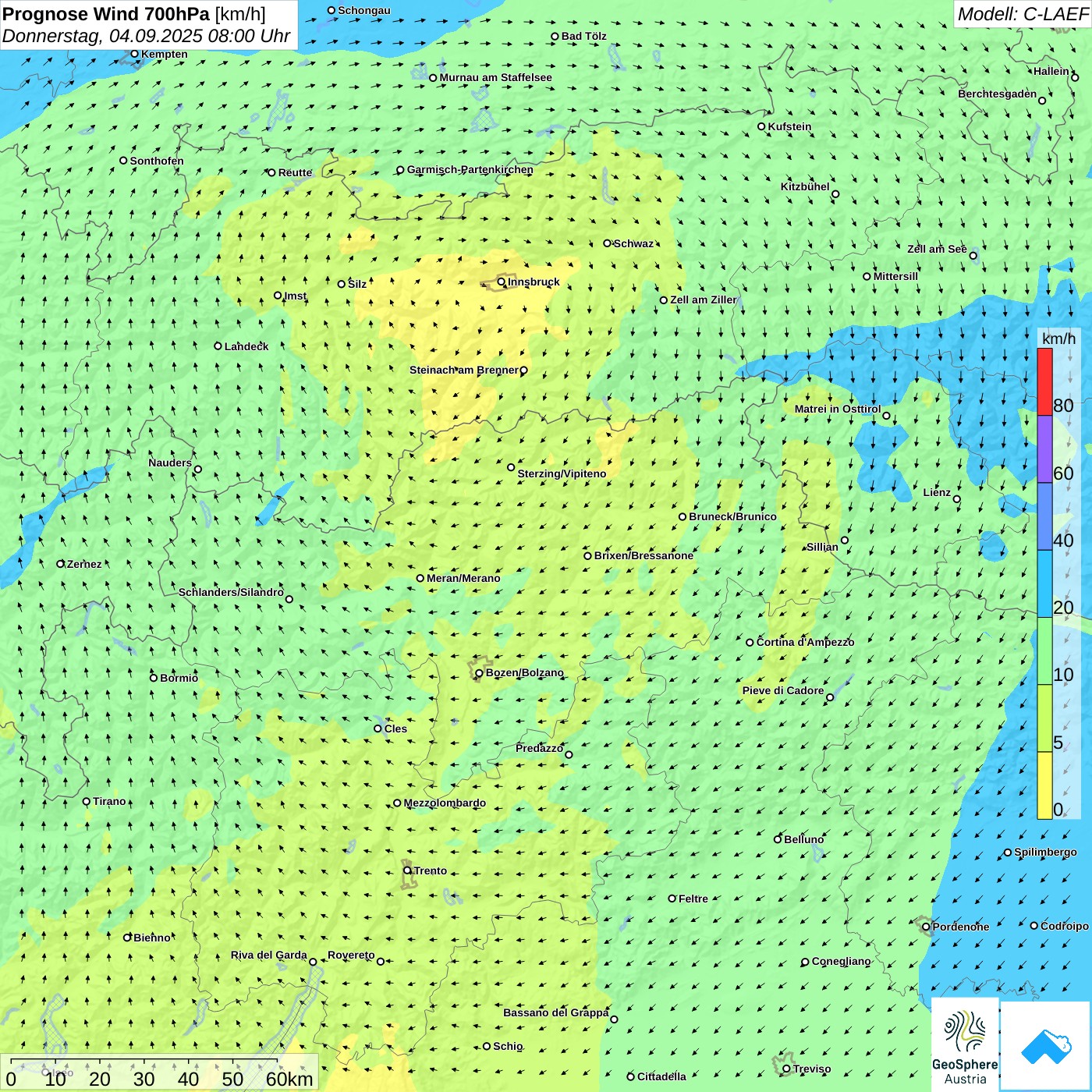Image resolution: width=1092 pixels, height=1092 pixels.
Task: Click the cyan 20-40 km/h legend color
Action: (1044, 583)
